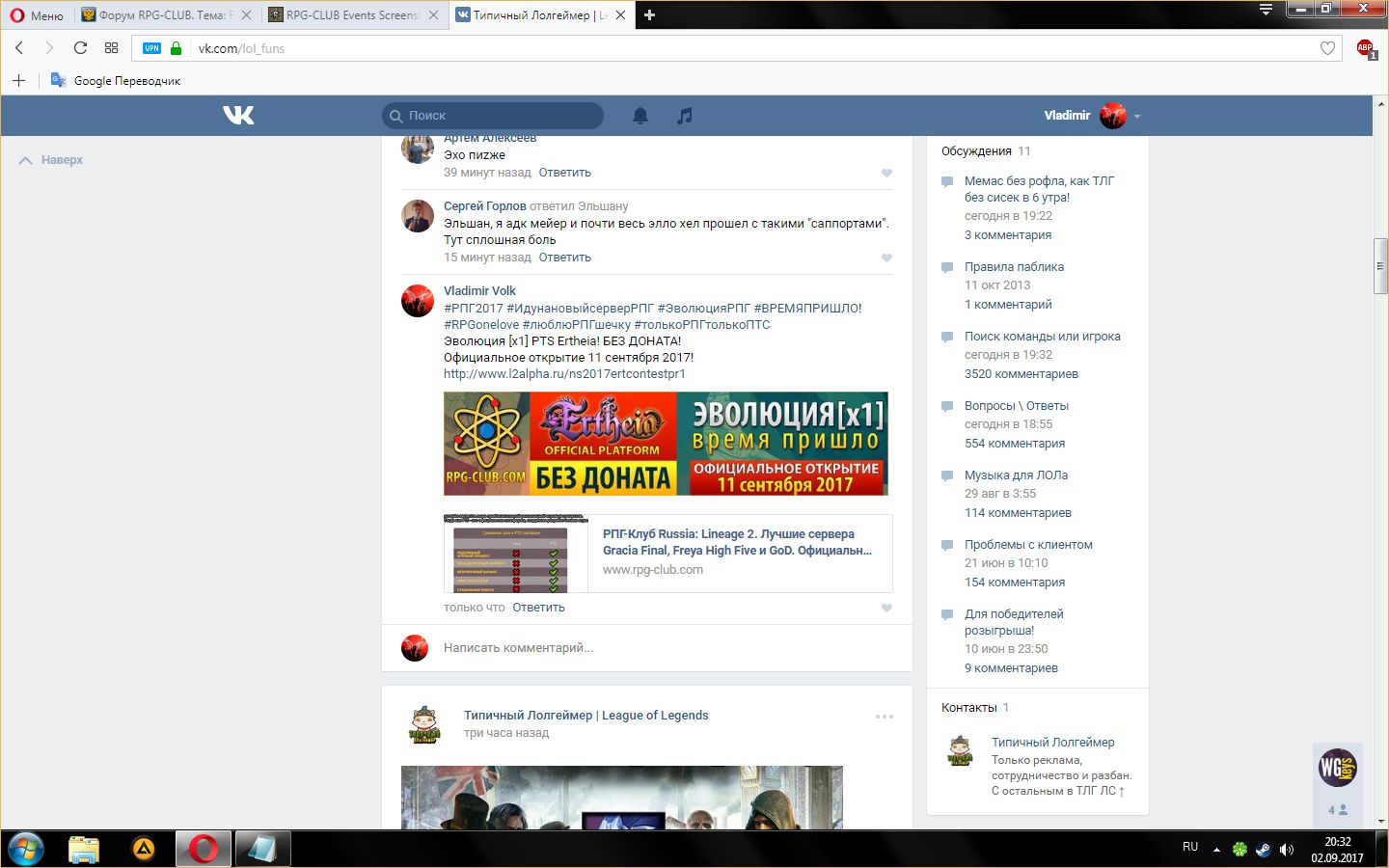Go back to previous page
The height and width of the screenshot is (868, 1389).
coord(19,48)
